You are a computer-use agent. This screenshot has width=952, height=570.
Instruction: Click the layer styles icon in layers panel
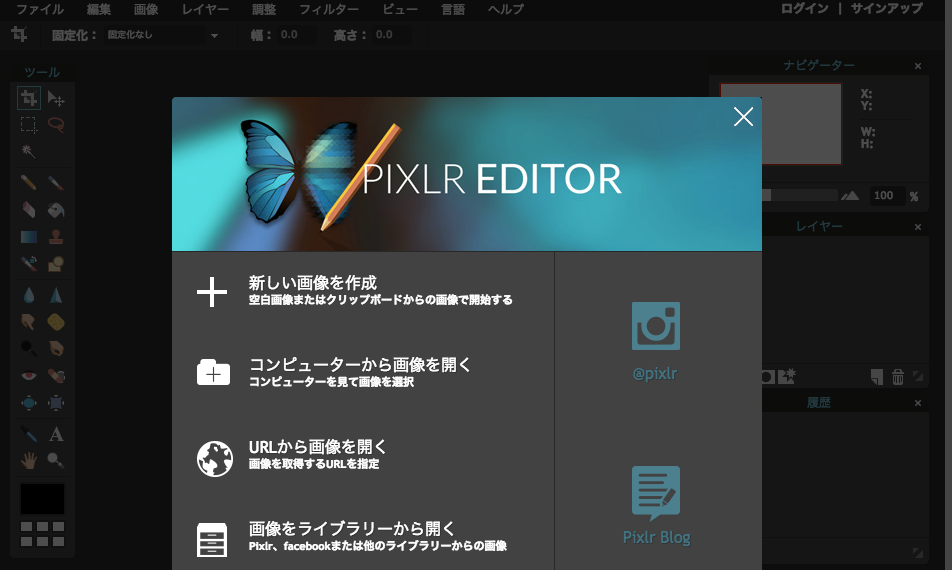787,376
